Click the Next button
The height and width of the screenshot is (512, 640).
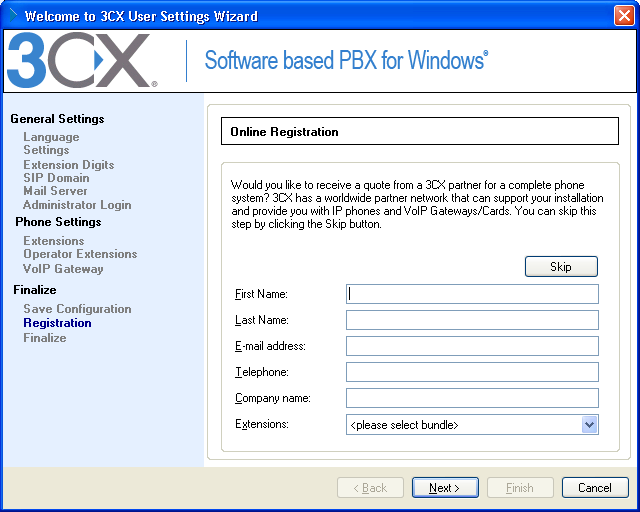coord(444,488)
